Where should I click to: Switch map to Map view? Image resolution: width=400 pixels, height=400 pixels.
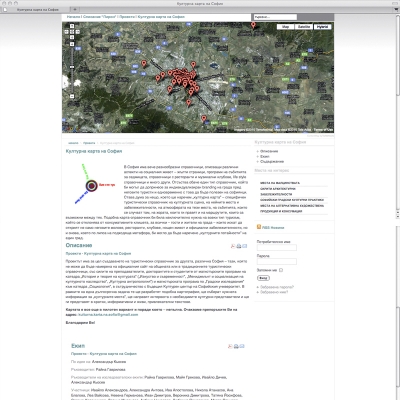pos(285,27)
